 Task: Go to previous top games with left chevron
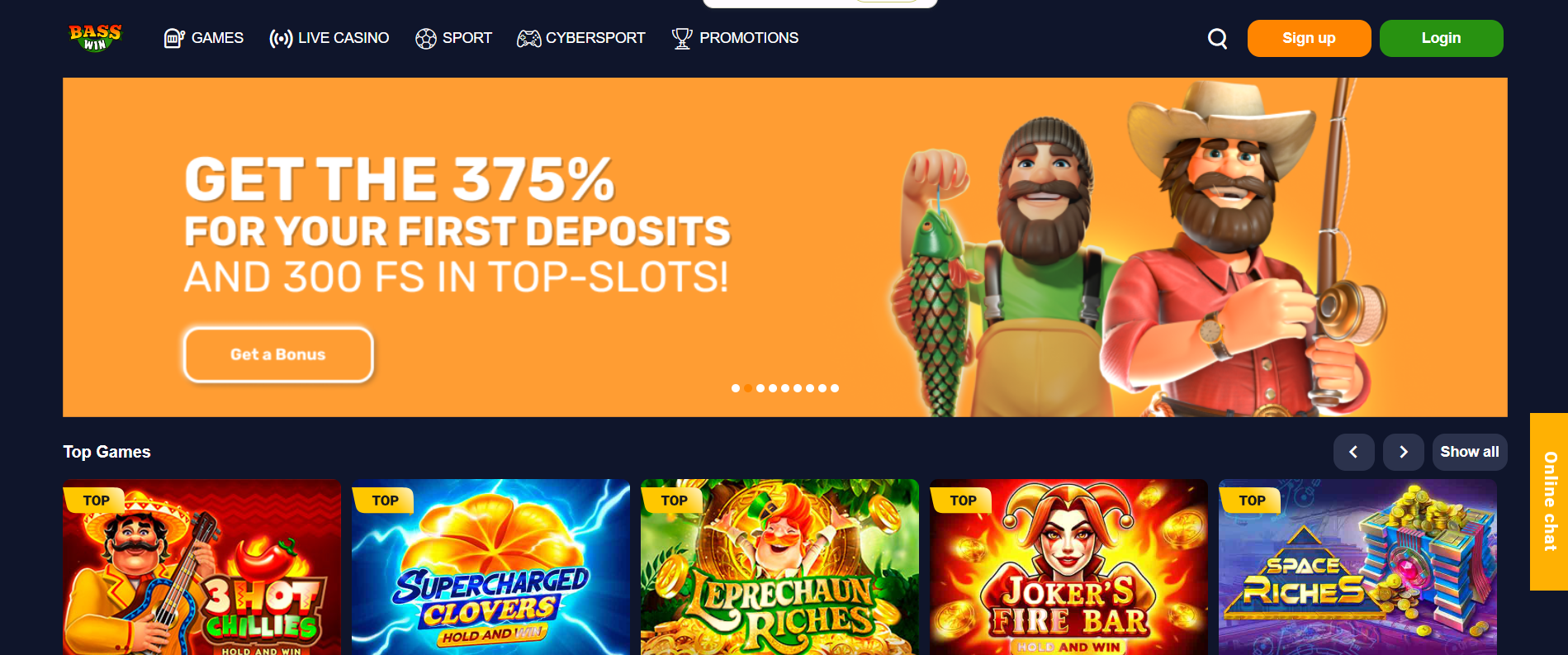pyautogui.click(x=1354, y=452)
